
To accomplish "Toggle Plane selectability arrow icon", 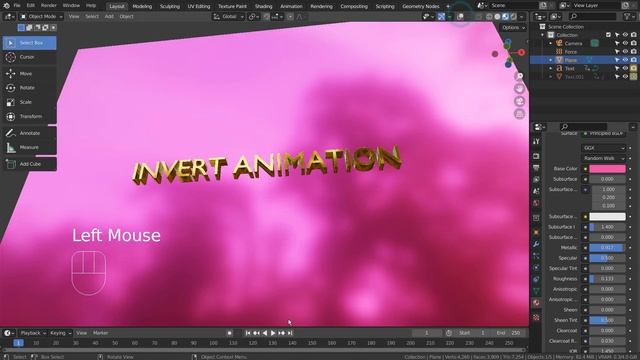I will click(617, 60).
